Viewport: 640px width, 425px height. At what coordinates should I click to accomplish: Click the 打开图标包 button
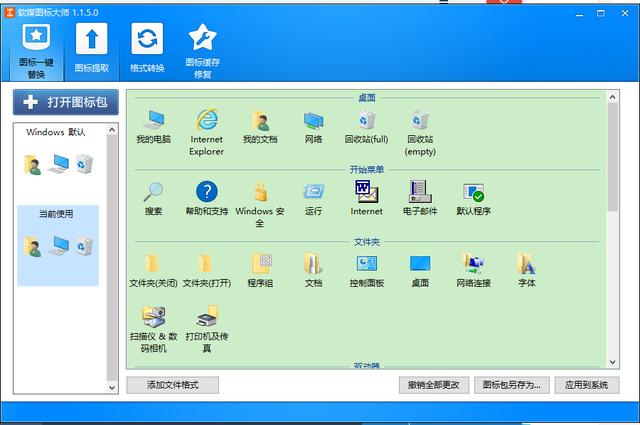pos(66,102)
